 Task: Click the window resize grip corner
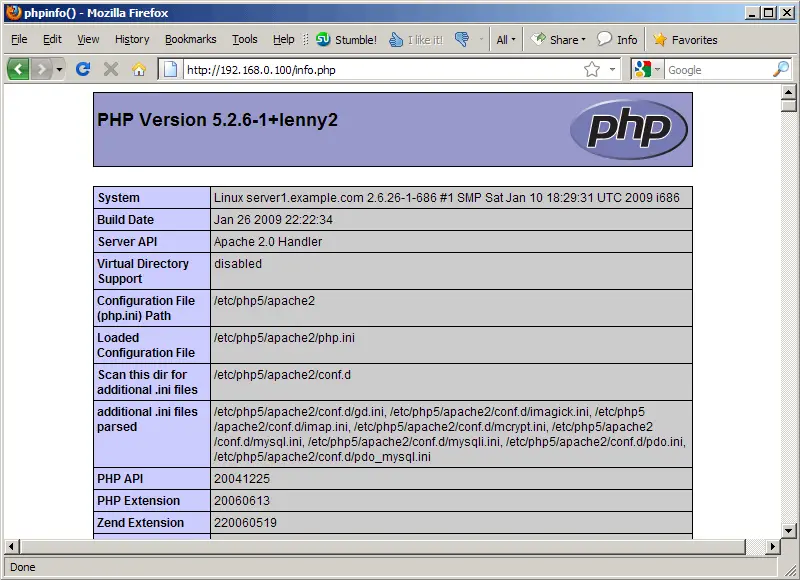point(790,570)
